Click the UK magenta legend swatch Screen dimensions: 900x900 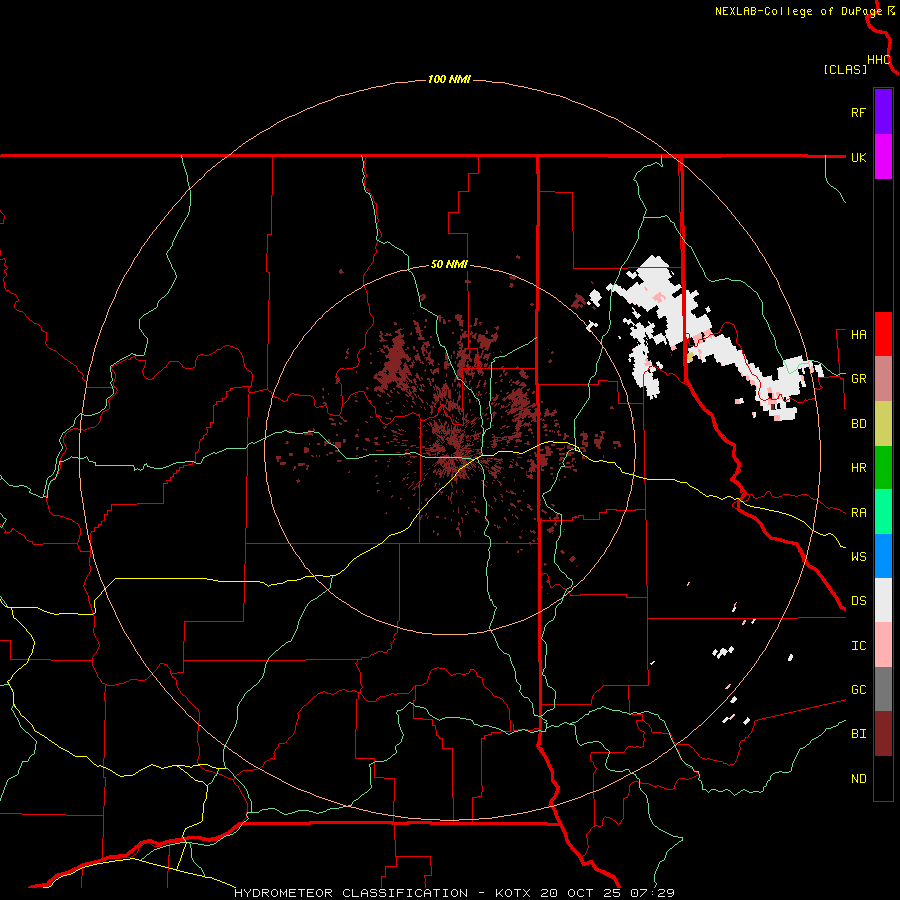(883, 157)
